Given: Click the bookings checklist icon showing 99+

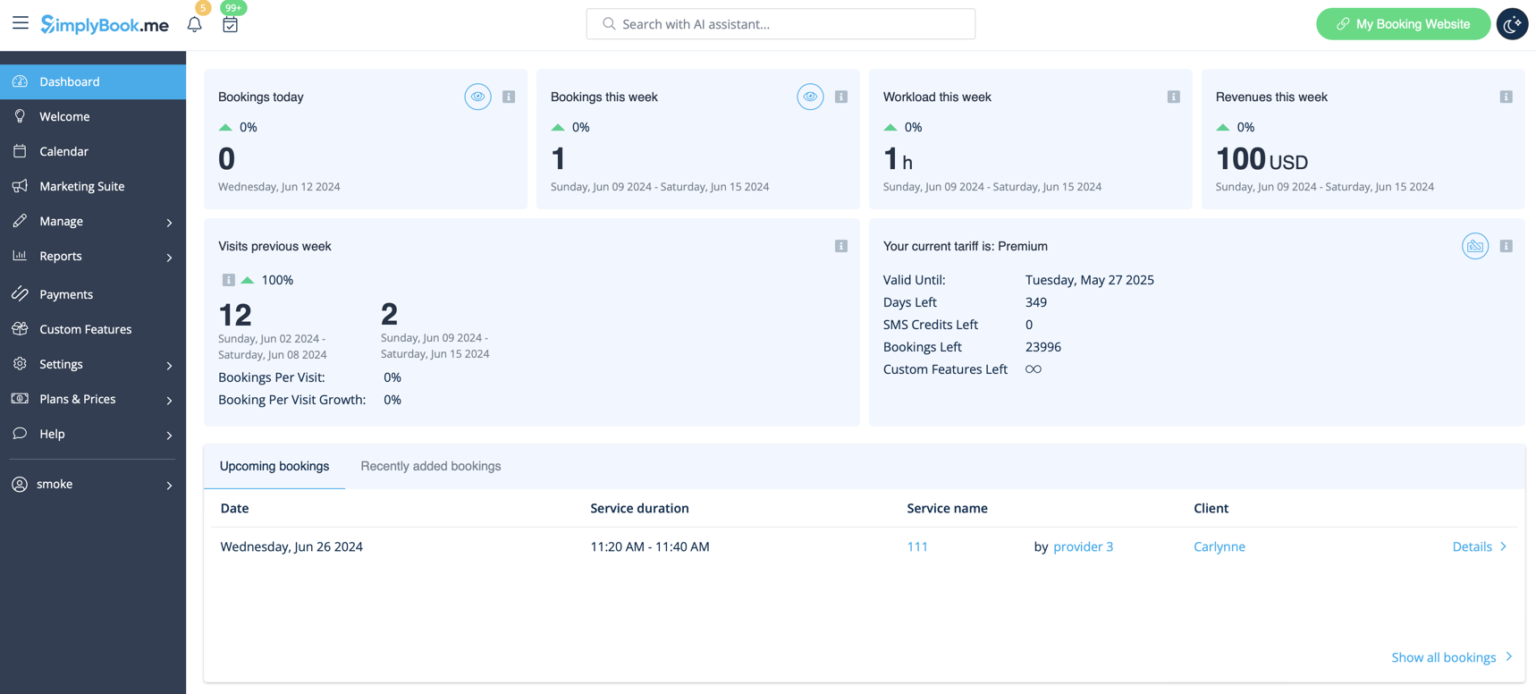Looking at the screenshot, I should pos(230,23).
